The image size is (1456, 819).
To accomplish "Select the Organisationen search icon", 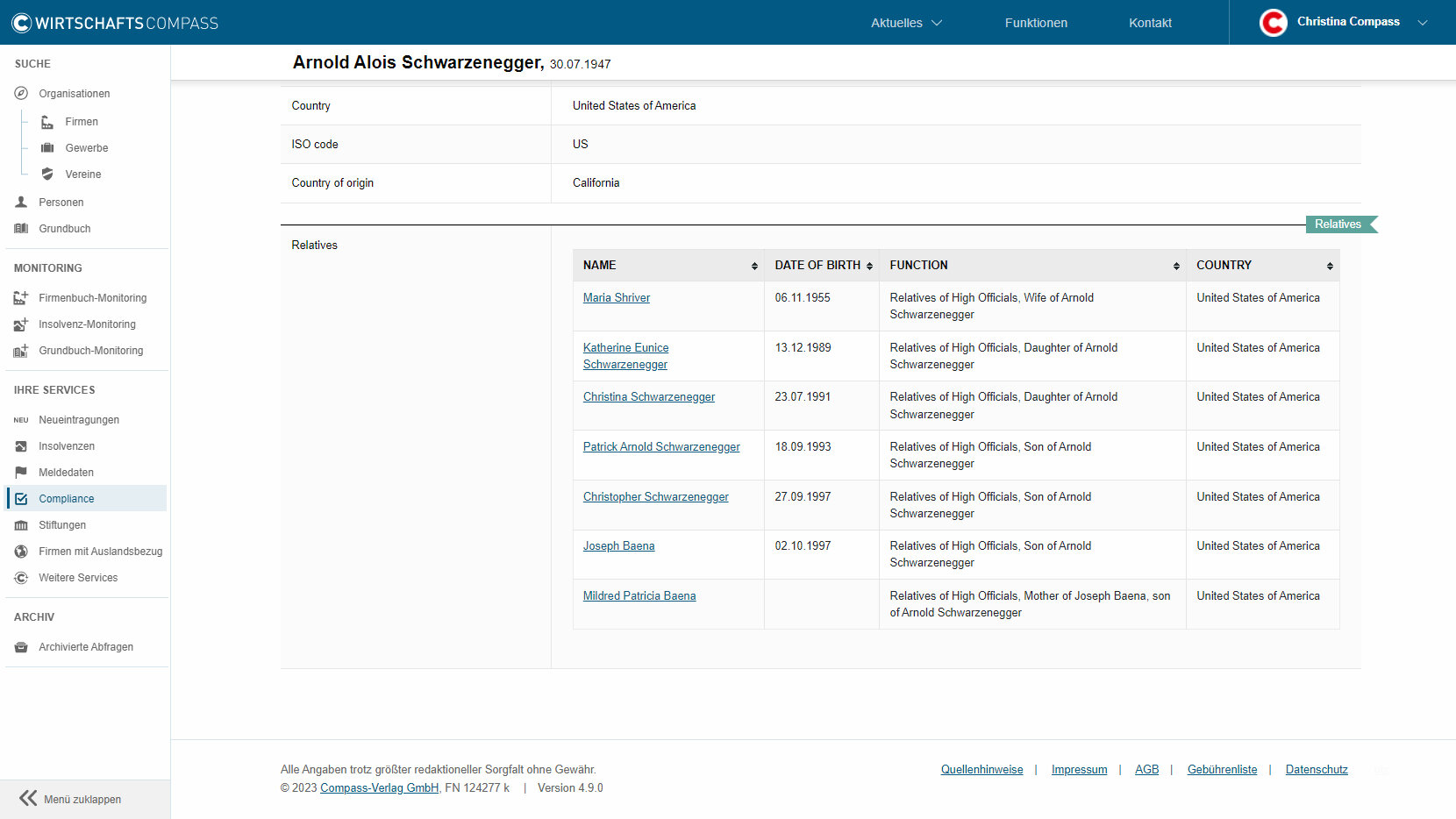I will click(x=20, y=93).
